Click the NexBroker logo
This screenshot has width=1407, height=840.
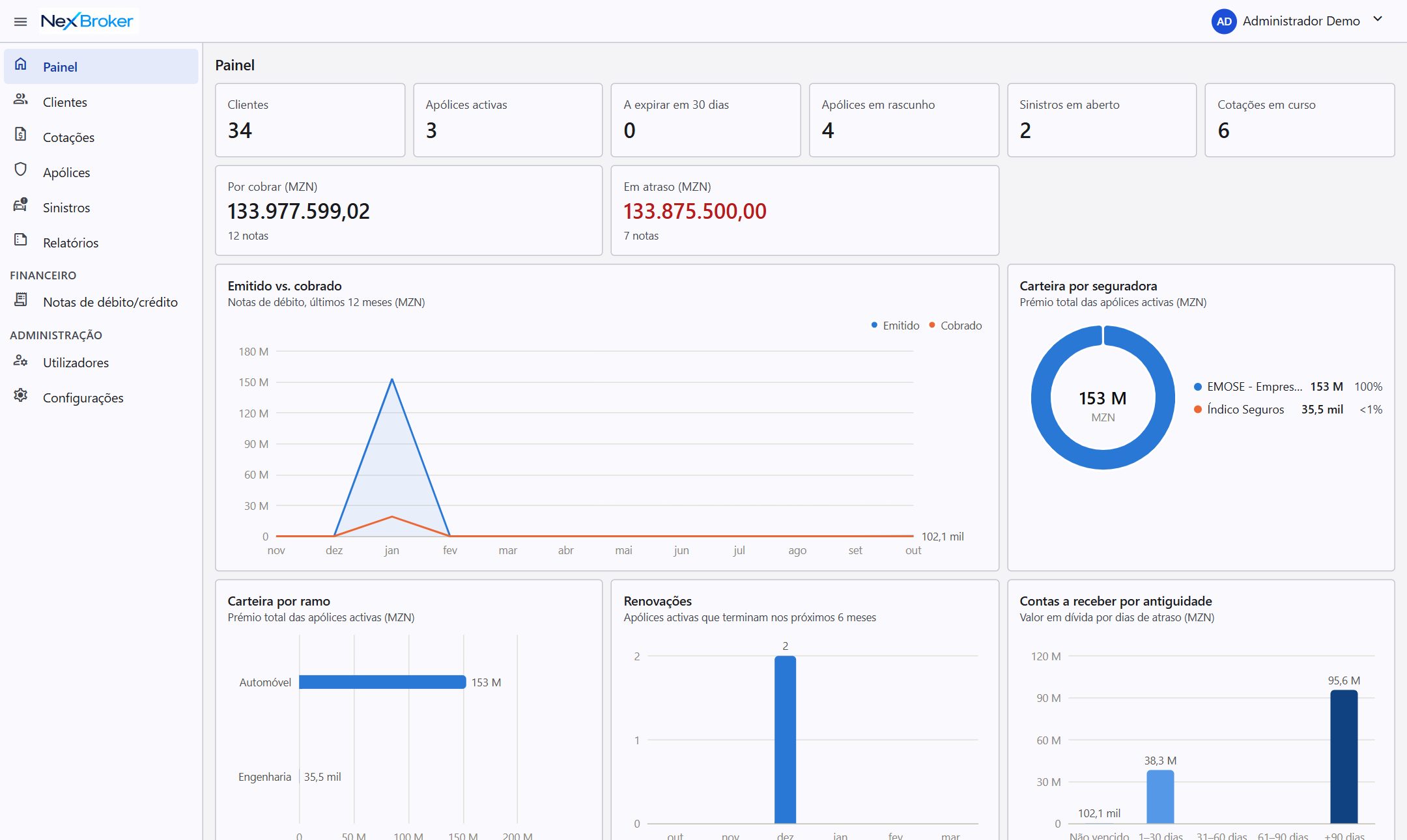click(x=87, y=21)
